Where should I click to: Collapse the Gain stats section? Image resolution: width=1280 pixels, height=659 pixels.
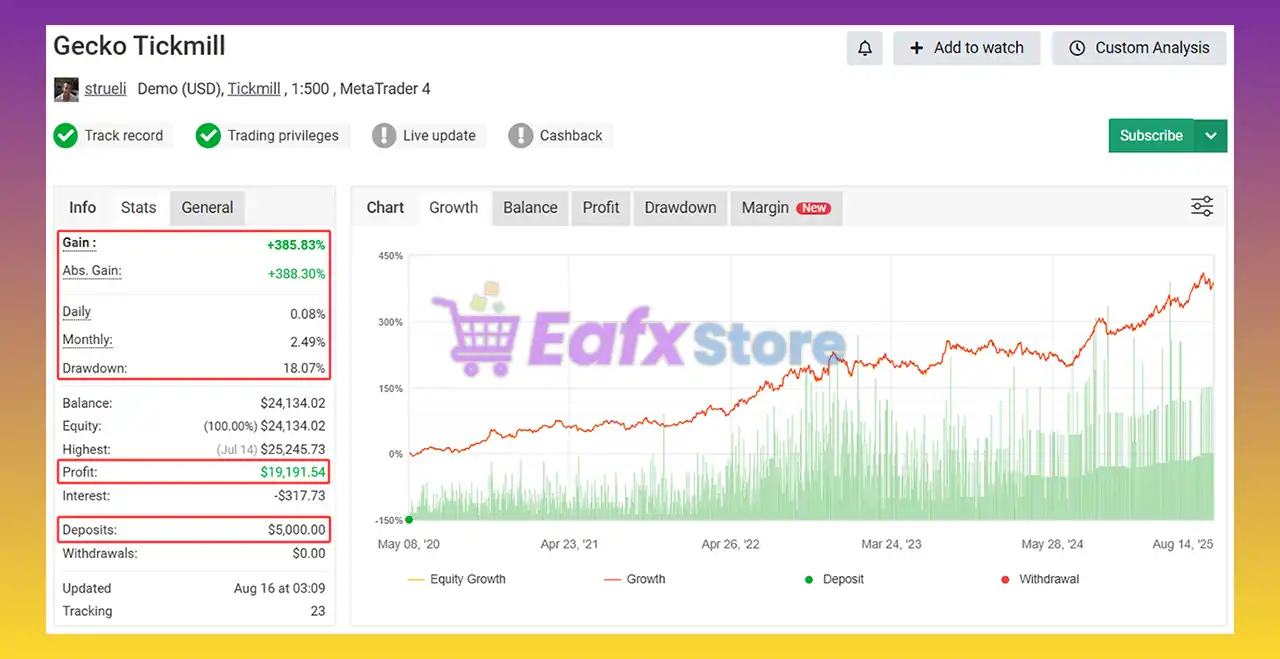tap(77, 243)
